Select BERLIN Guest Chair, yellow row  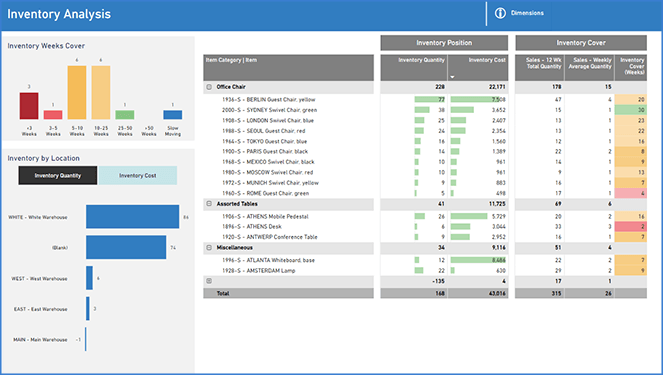(268, 100)
